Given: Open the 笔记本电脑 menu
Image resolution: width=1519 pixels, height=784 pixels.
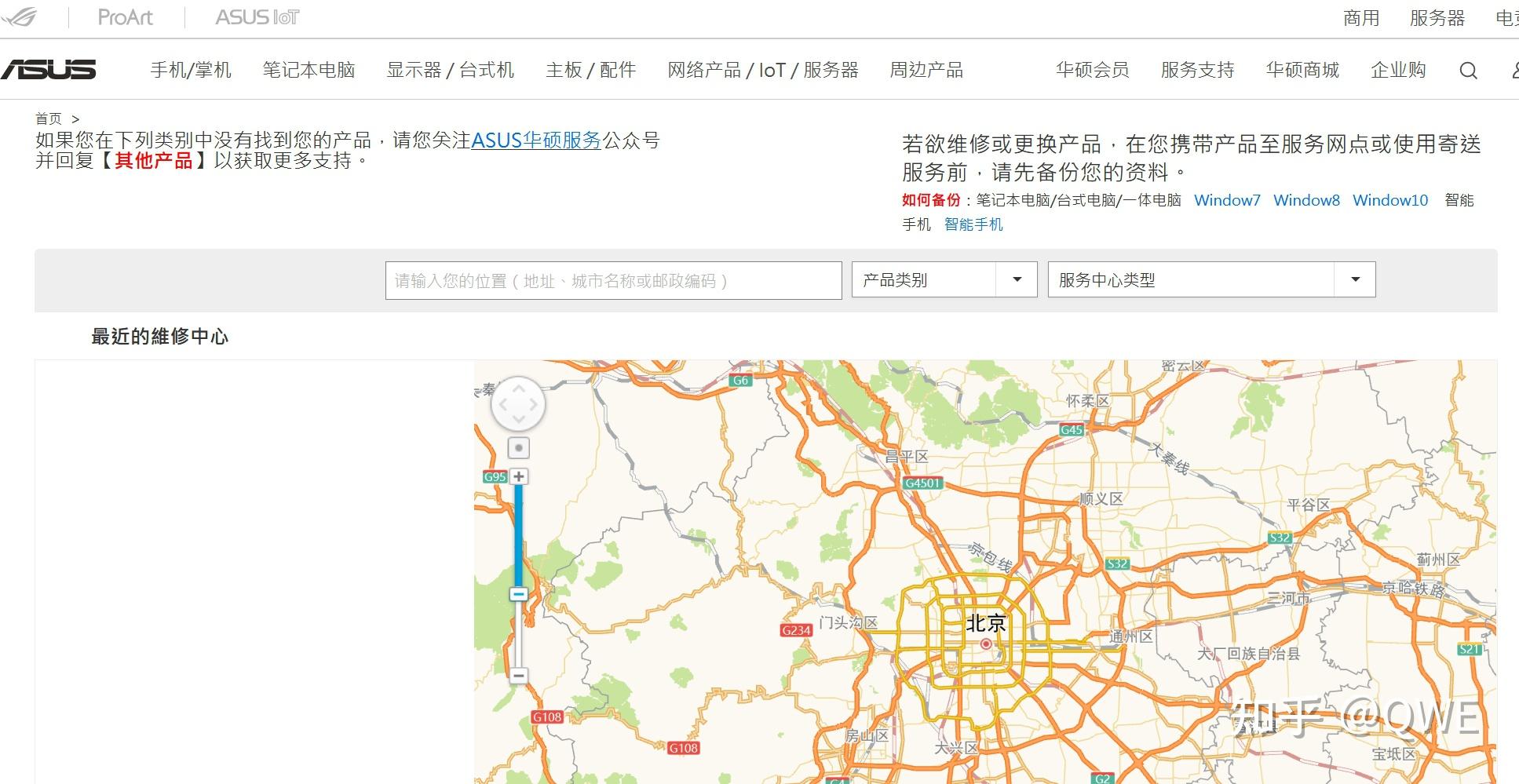Looking at the screenshot, I should pyautogui.click(x=309, y=70).
